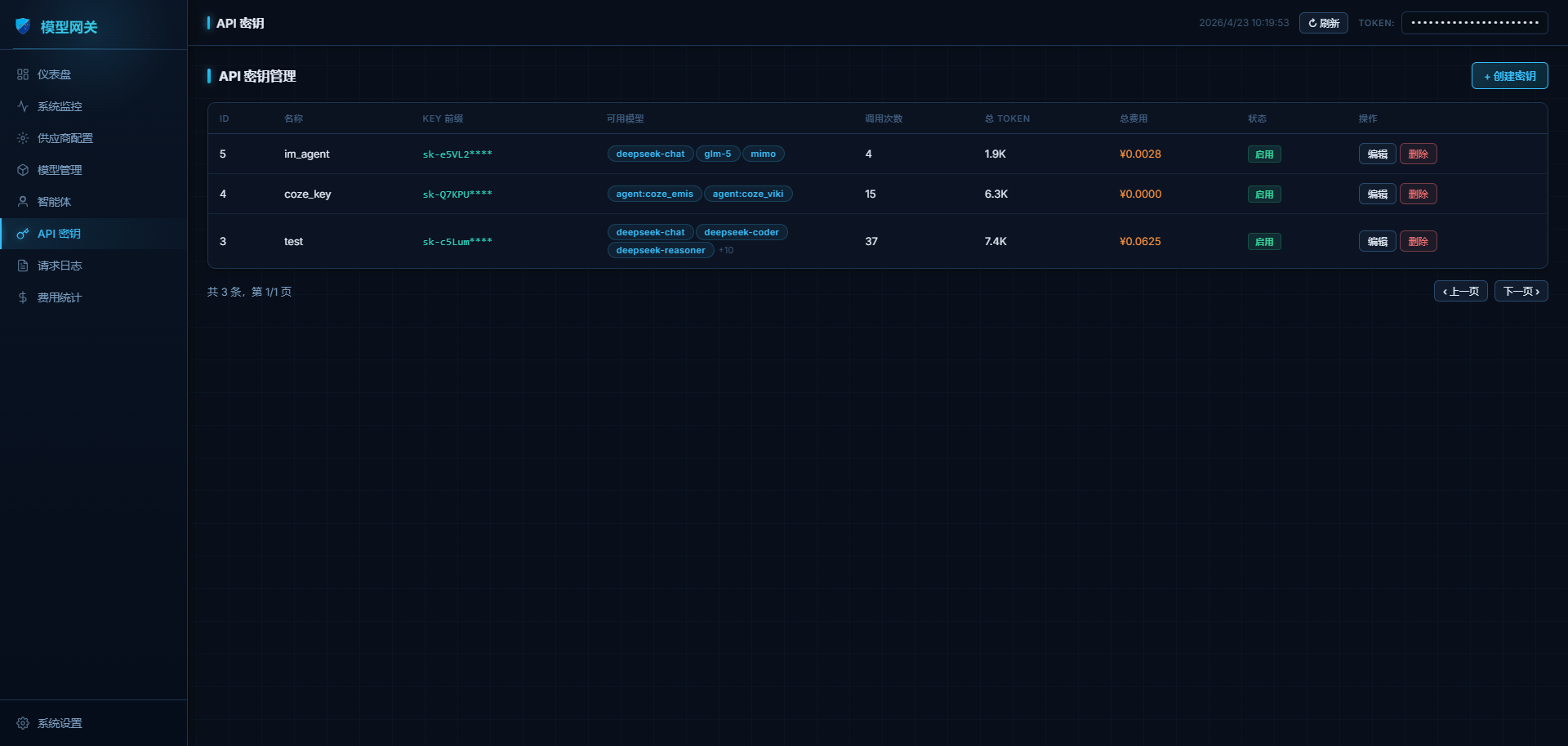Screen dimensions: 1568x746
Task: Click the 创建密钥 button
Action: (1509, 76)
